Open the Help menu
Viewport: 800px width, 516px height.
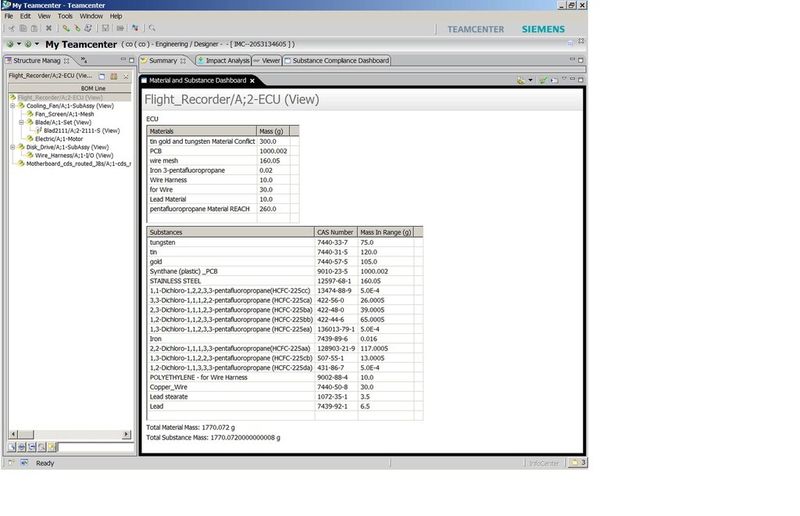click(116, 16)
